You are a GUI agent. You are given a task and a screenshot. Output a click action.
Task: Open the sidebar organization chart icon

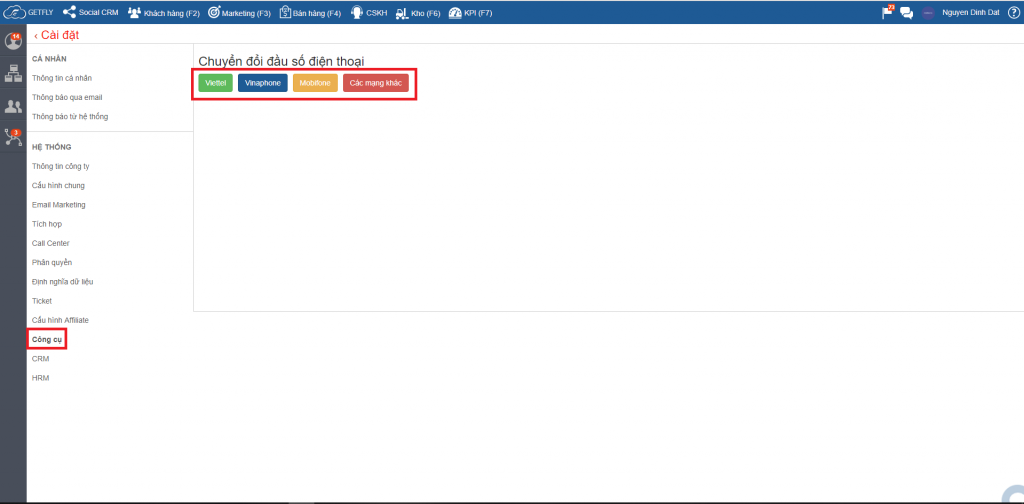point(13,73)
